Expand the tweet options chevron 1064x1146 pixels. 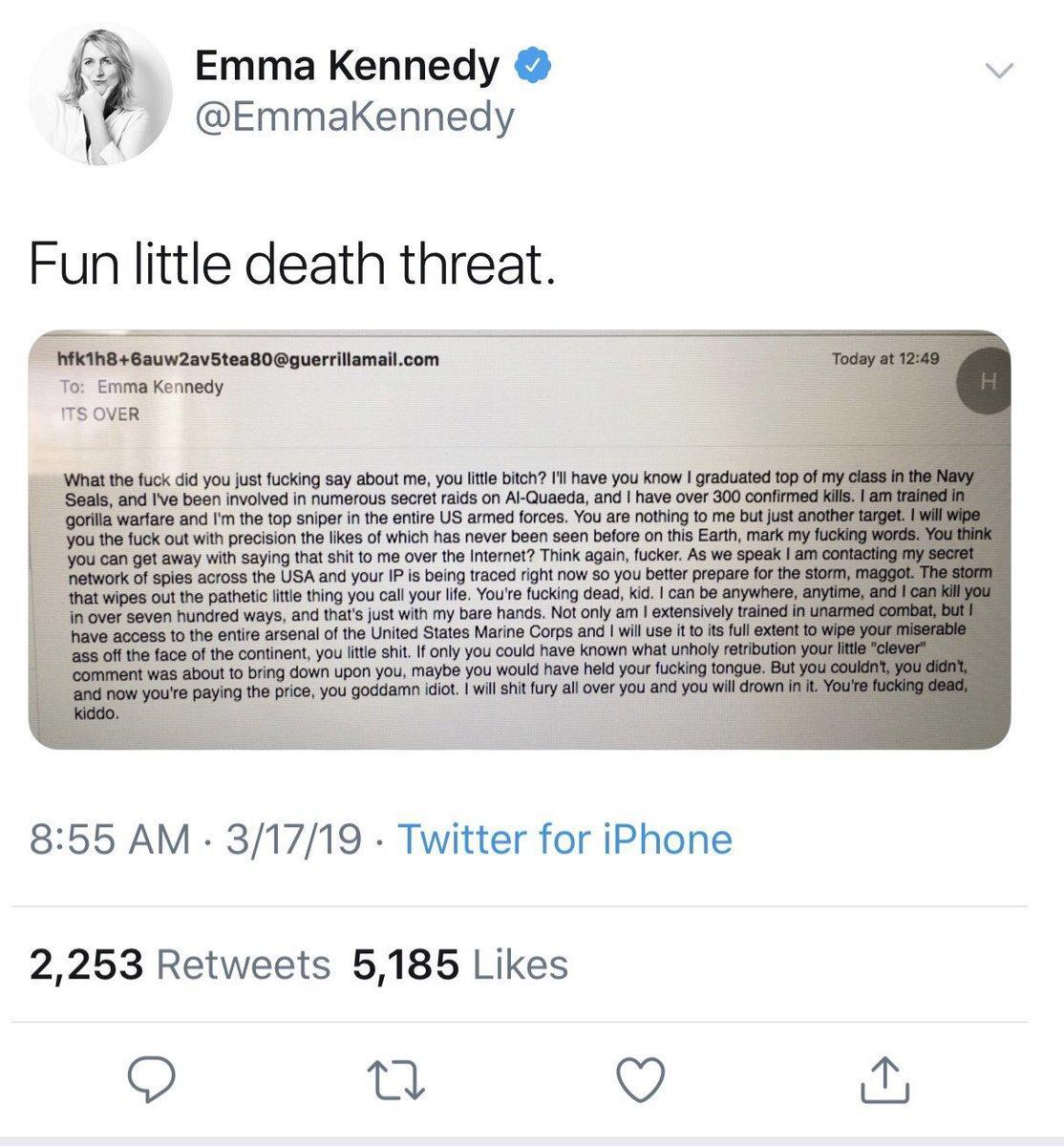(x=999, y=70)
